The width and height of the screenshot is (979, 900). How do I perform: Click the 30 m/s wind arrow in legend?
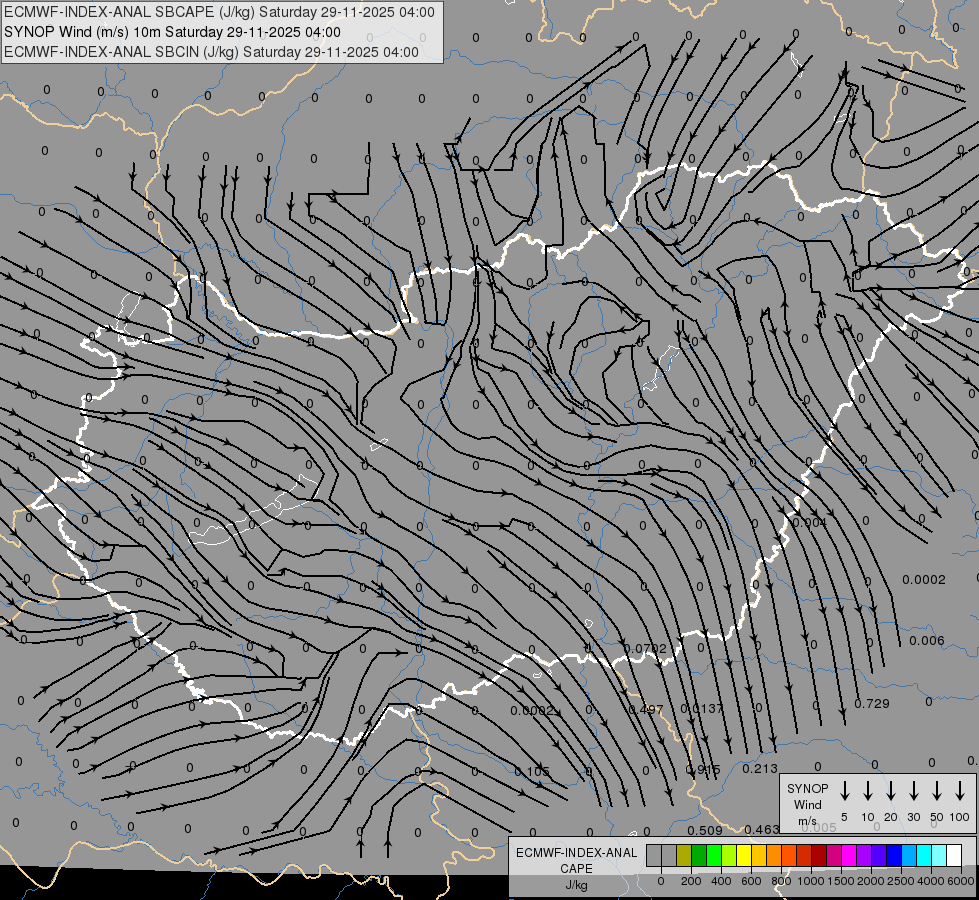913,791
